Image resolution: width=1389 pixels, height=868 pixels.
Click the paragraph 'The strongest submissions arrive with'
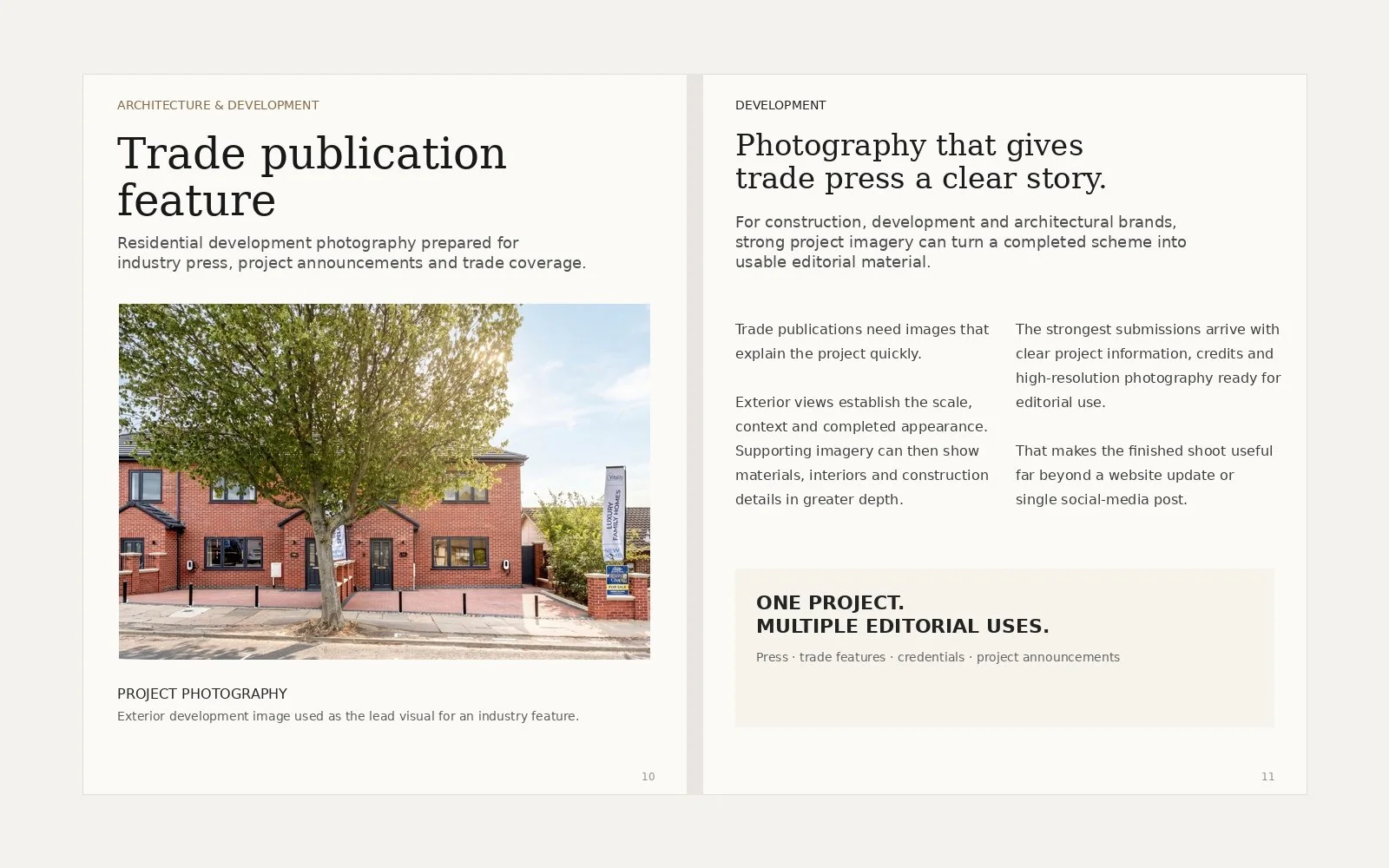1148,365
